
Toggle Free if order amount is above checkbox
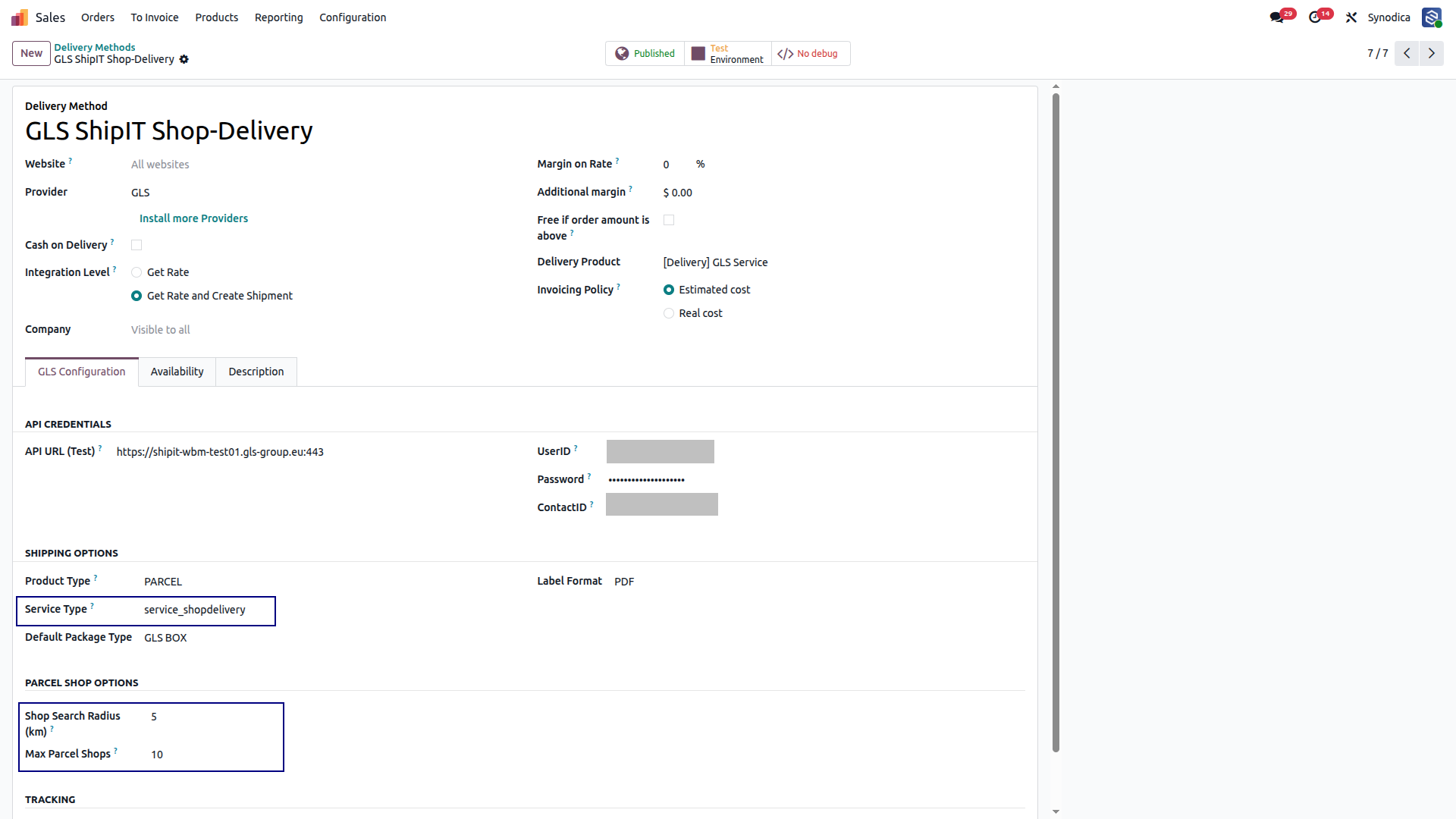point(669,220)
